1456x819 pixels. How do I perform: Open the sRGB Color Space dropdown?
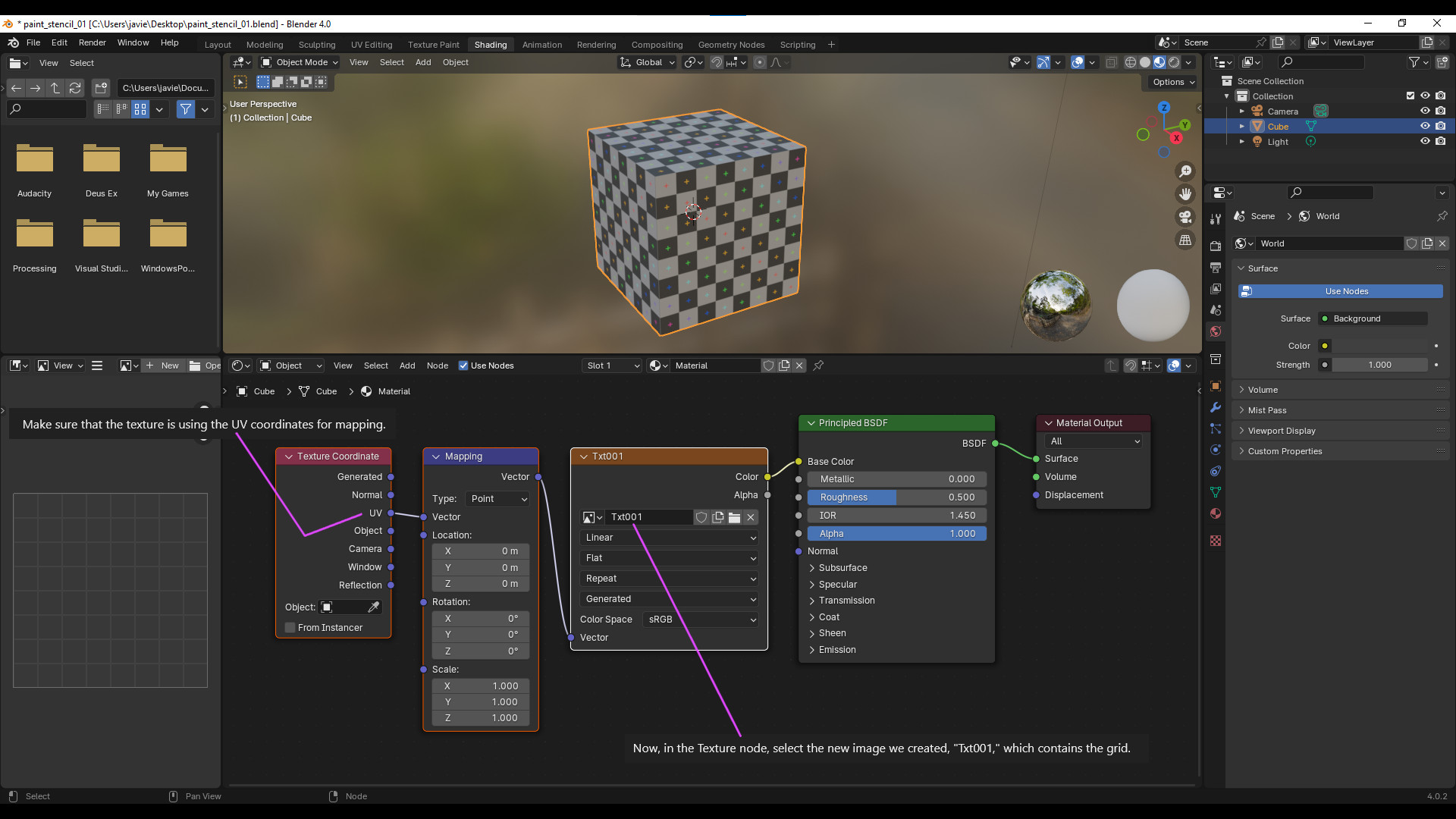(x=700, y=620)
